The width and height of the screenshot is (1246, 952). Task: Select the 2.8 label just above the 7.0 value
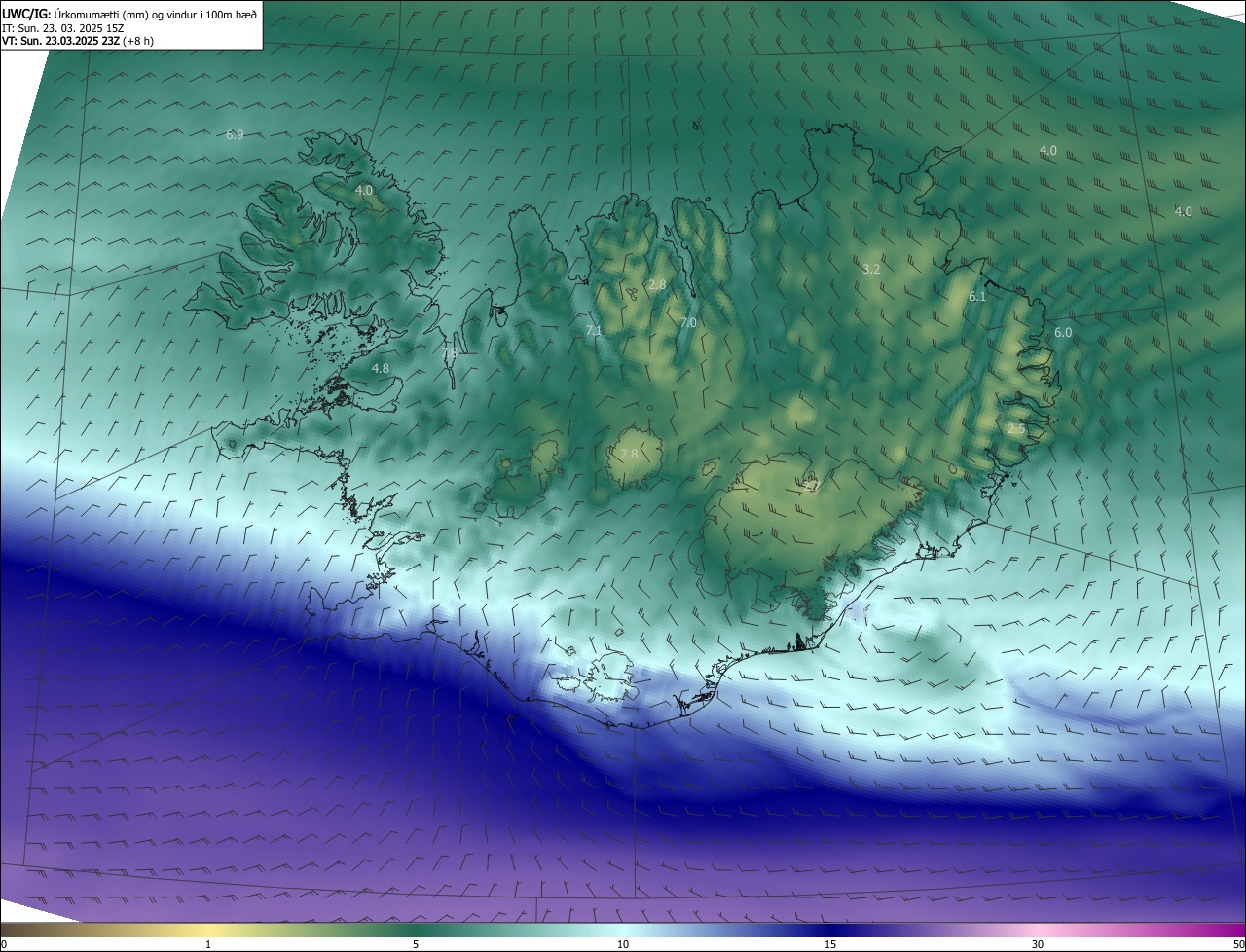click(x=657, y=284)
